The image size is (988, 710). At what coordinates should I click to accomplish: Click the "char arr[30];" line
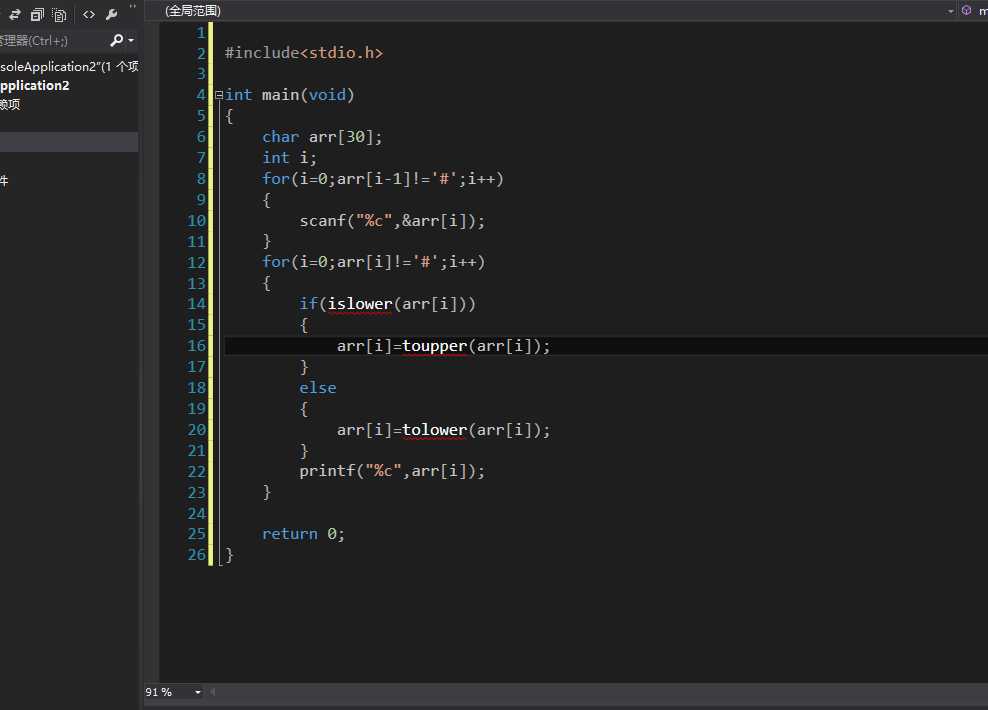(322, 137)
